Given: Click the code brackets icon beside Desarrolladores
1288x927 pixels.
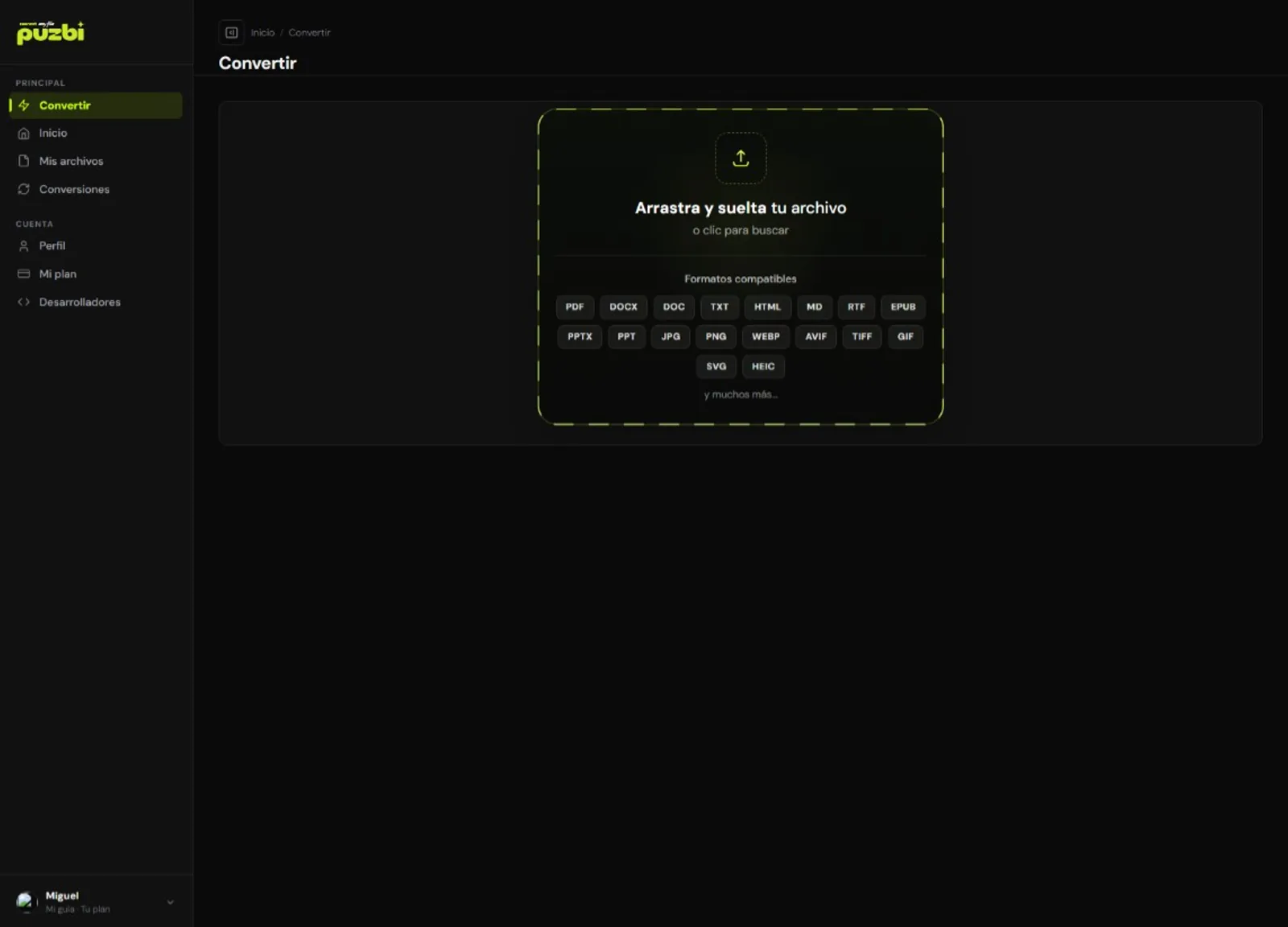Looking at the screenshot, I should click(x=24, y=302).
